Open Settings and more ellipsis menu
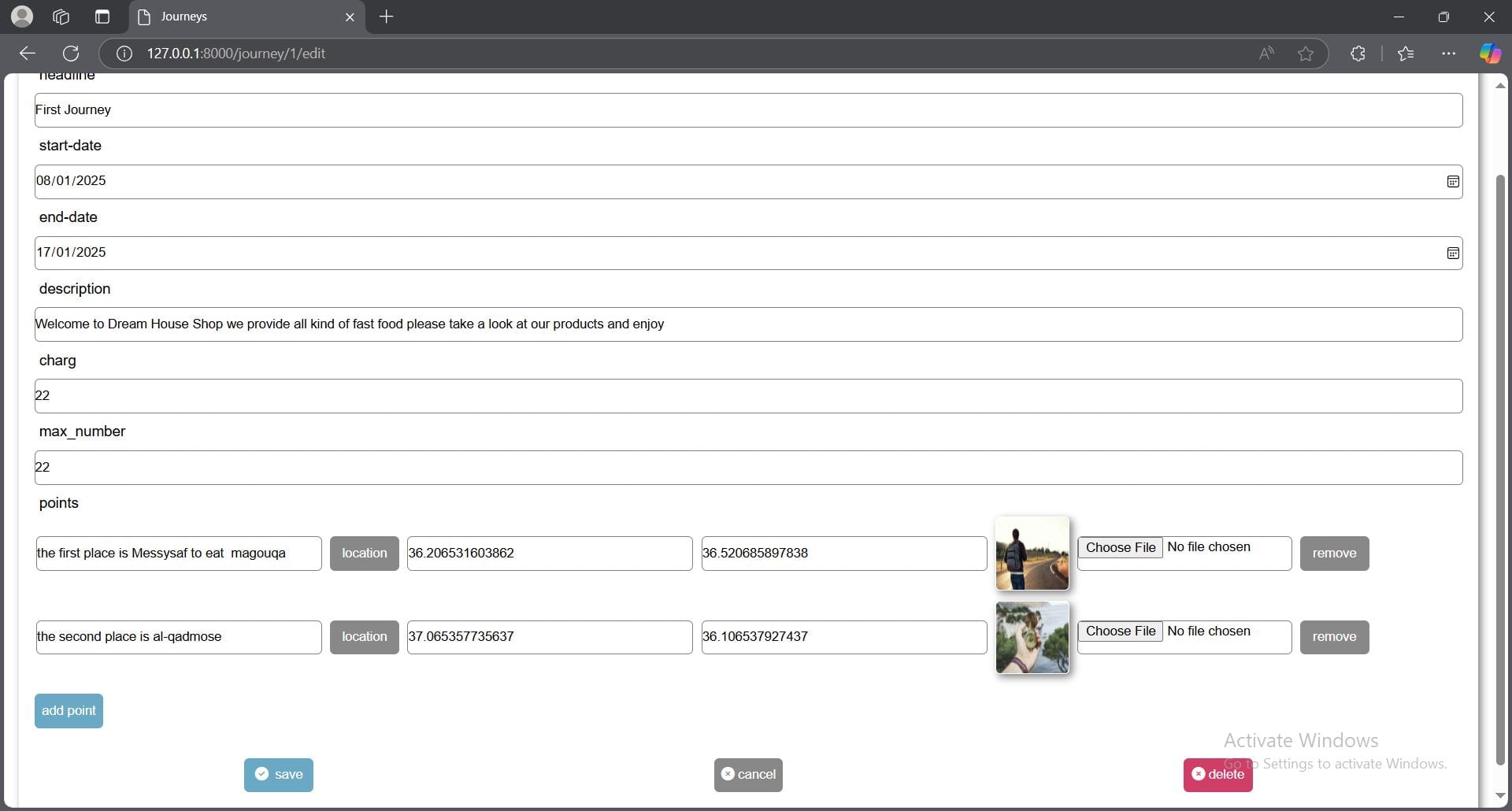 1448,54
